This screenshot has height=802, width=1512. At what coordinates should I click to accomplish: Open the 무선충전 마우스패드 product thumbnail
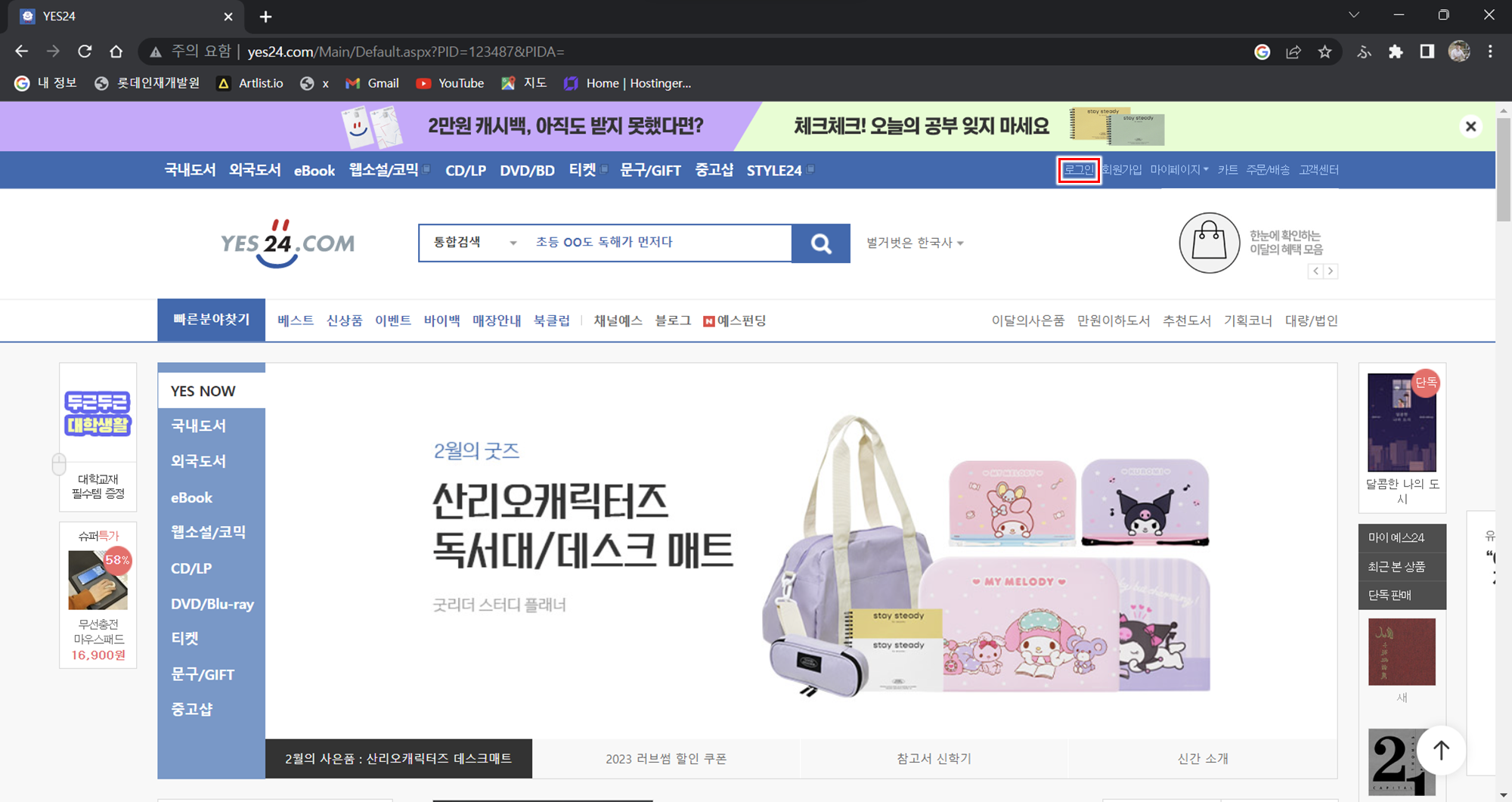pyautogui.click(x=98, y=580)
